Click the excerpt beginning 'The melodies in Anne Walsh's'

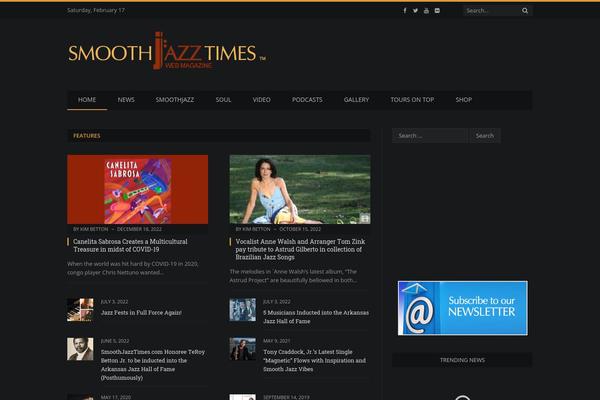pos(293,276)
